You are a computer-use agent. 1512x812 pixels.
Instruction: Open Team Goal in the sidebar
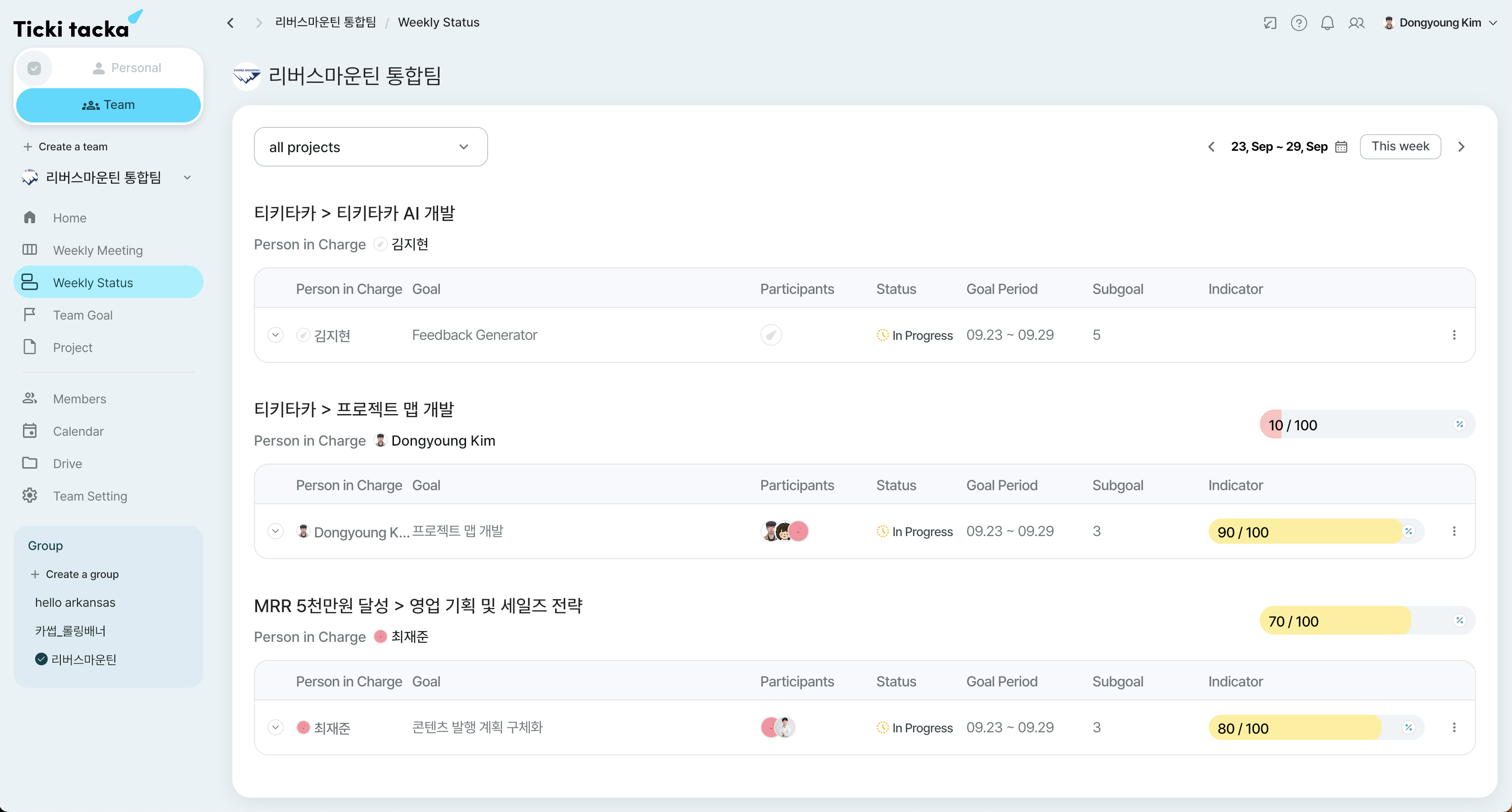click(109, 315)
